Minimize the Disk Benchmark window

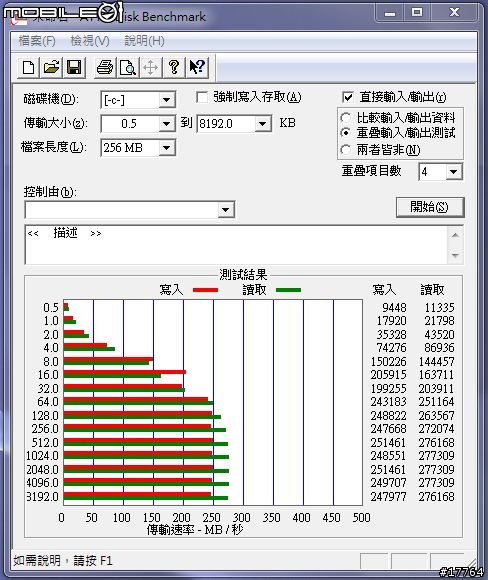tap(389, 13)
